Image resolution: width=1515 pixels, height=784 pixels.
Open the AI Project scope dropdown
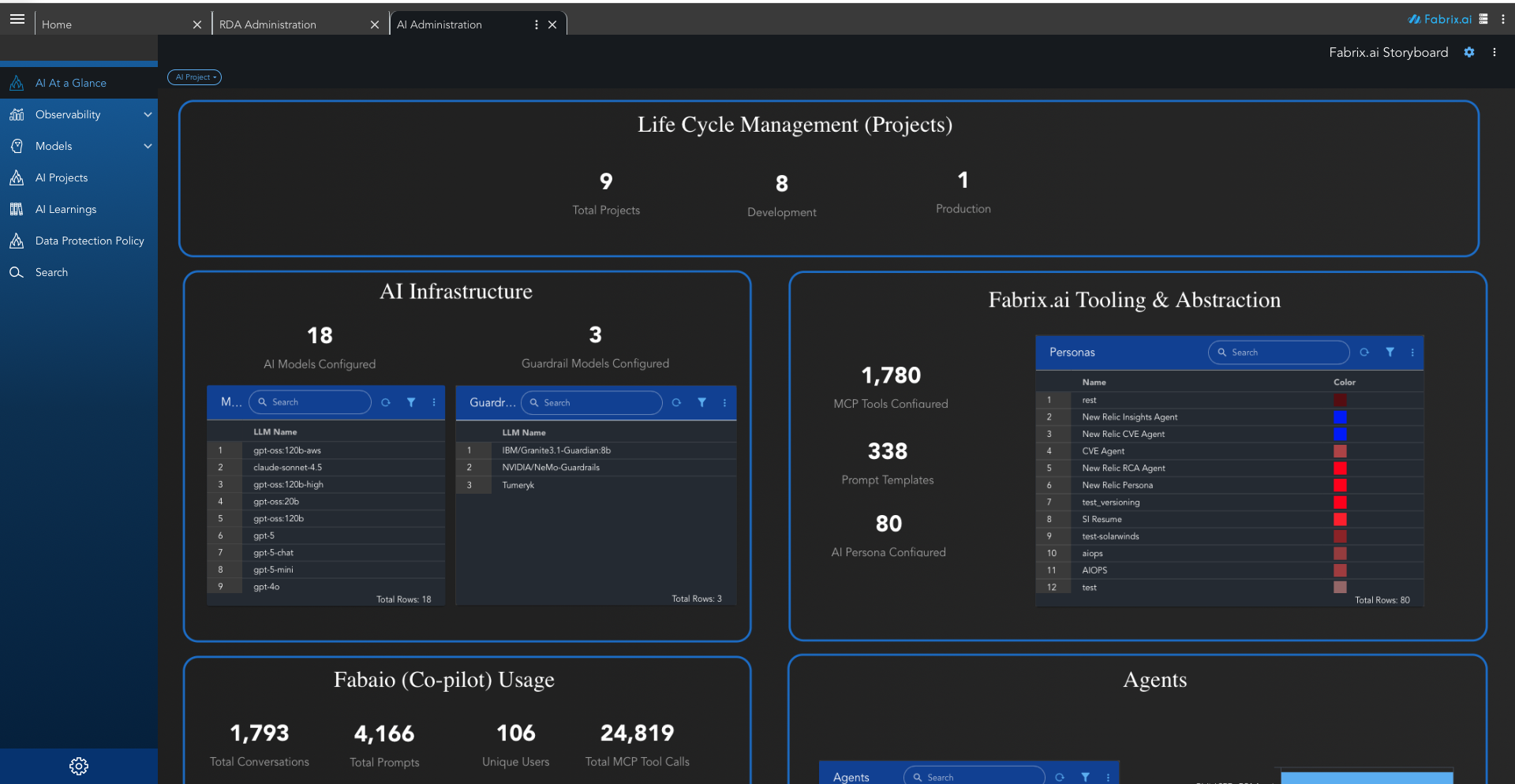coord(194,77)
